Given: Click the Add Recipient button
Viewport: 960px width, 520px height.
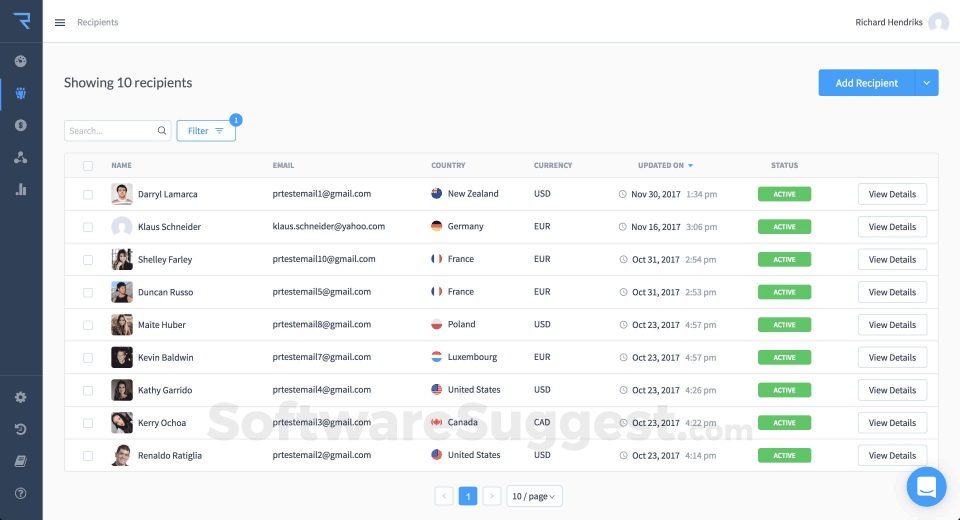Looking at the screenshot, I should coord(866,83).
